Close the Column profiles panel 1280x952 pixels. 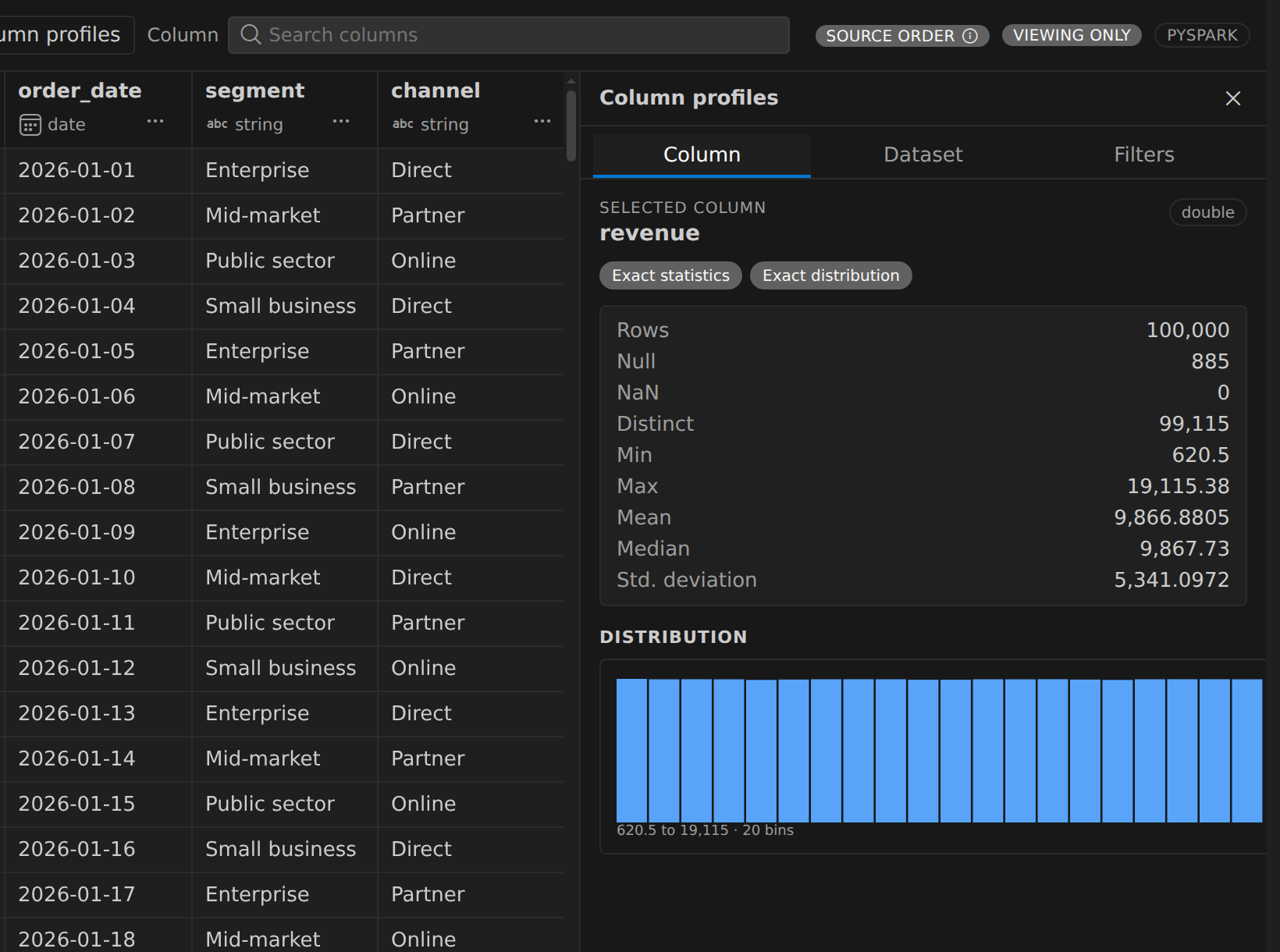click(x=1233, y=98)
